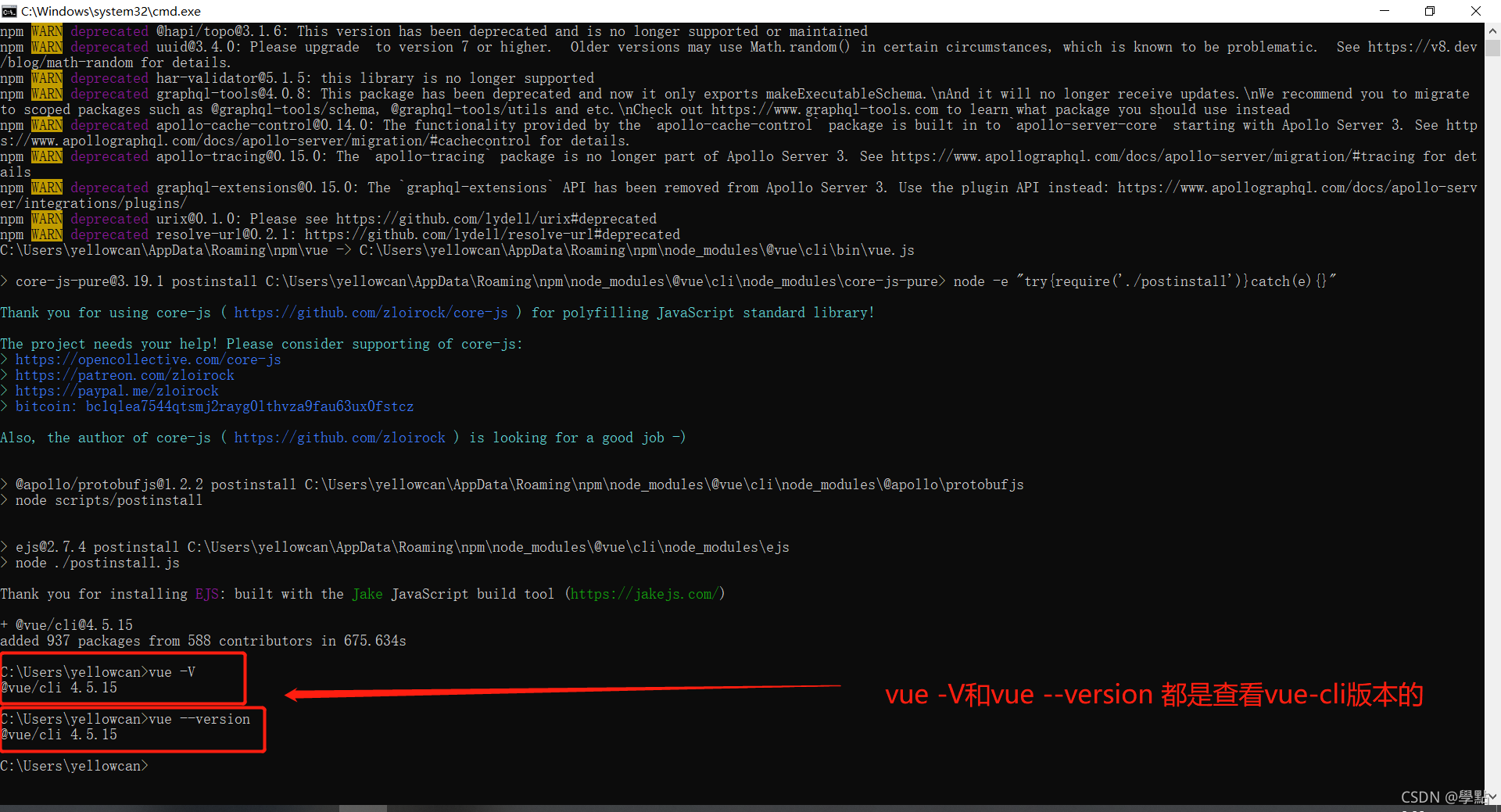Click the 'vue -V' command line
Viewport: 1501px width, 812px height.
(98, 672)
